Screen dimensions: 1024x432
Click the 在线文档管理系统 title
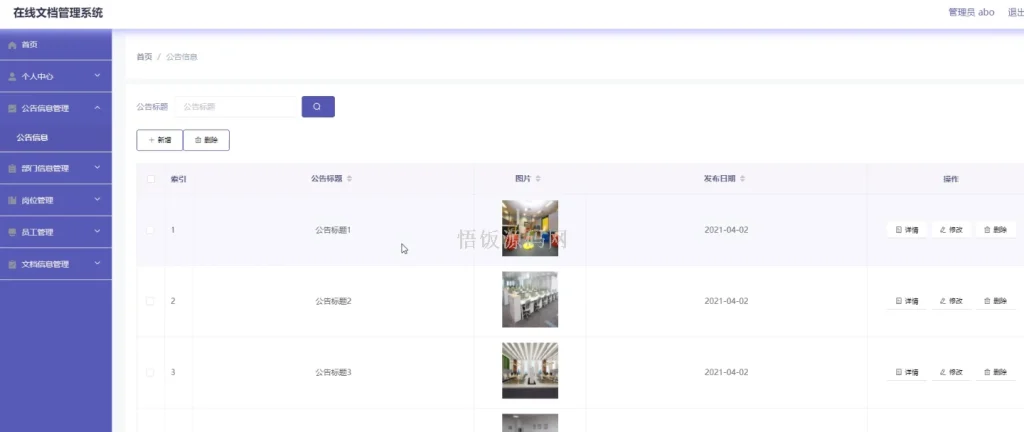58,13
